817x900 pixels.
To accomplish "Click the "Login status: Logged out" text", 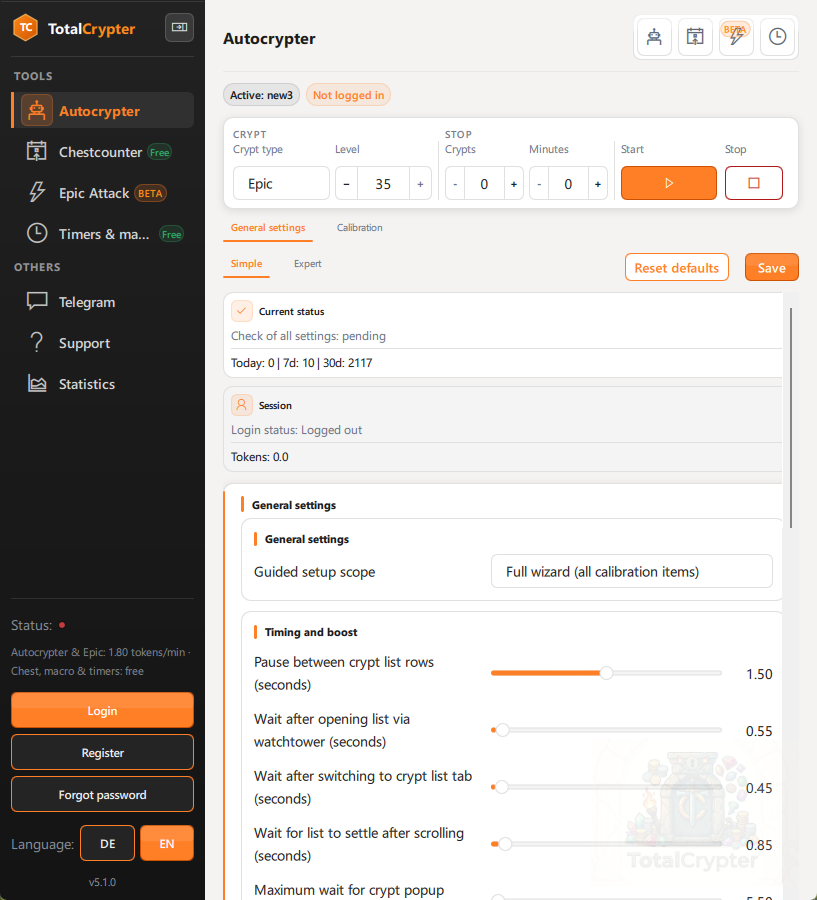I will [x=296, y=430].
